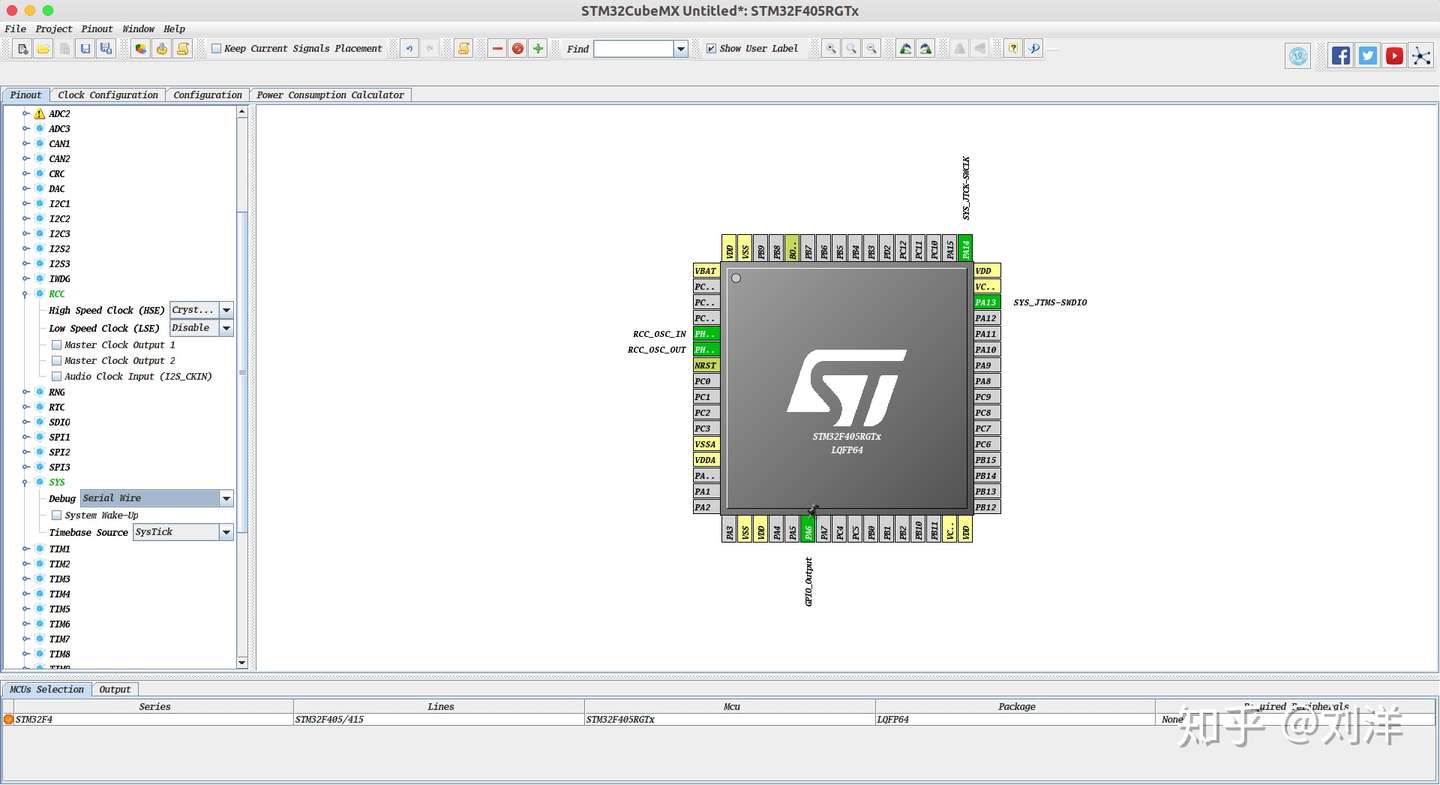
Task: Click the Generate Report scroll icon next to the Keep Current Signals Placement checkbox
Action: click(183, 48)
